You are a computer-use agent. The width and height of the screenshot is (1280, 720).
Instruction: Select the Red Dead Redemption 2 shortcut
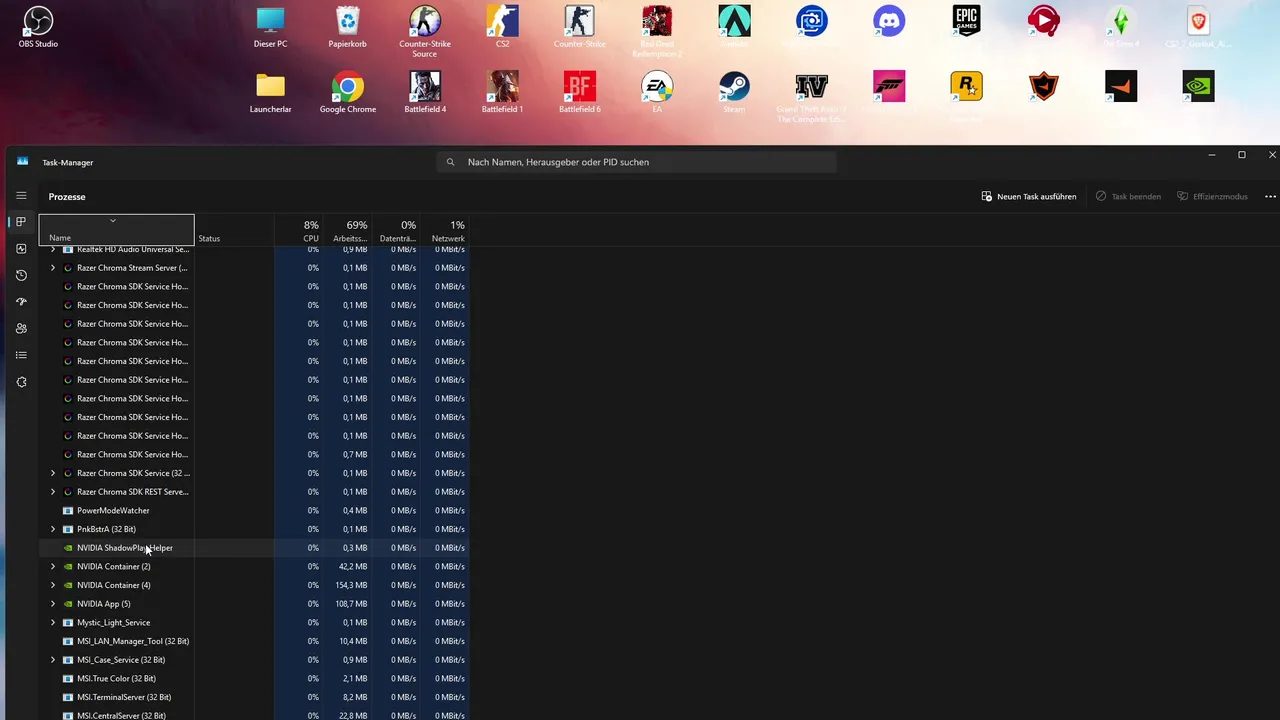pyautogui.click(x=657, y=31)
